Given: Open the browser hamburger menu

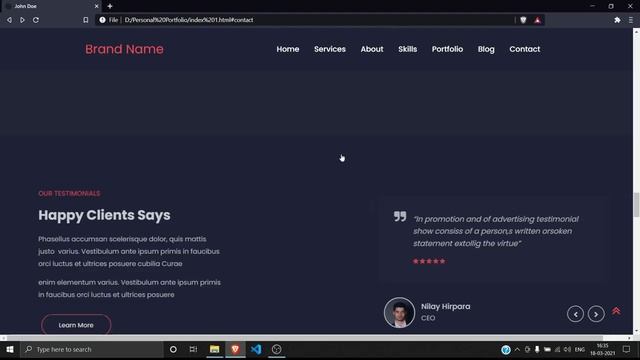Looking at the screenshot, I should pos(631,20).
